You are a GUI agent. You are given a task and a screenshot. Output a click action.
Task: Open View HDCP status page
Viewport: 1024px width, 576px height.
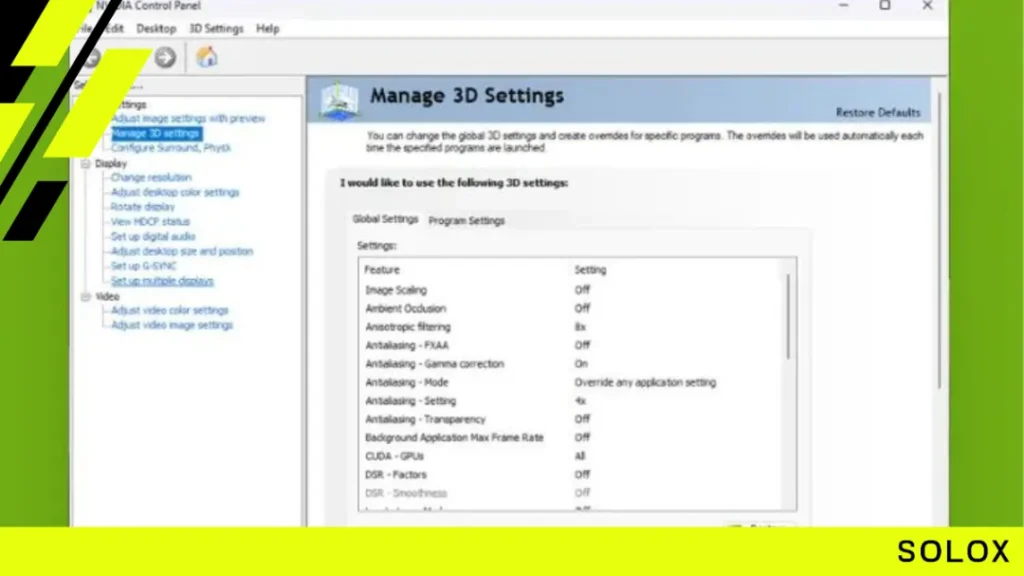(x=150, y=221)
